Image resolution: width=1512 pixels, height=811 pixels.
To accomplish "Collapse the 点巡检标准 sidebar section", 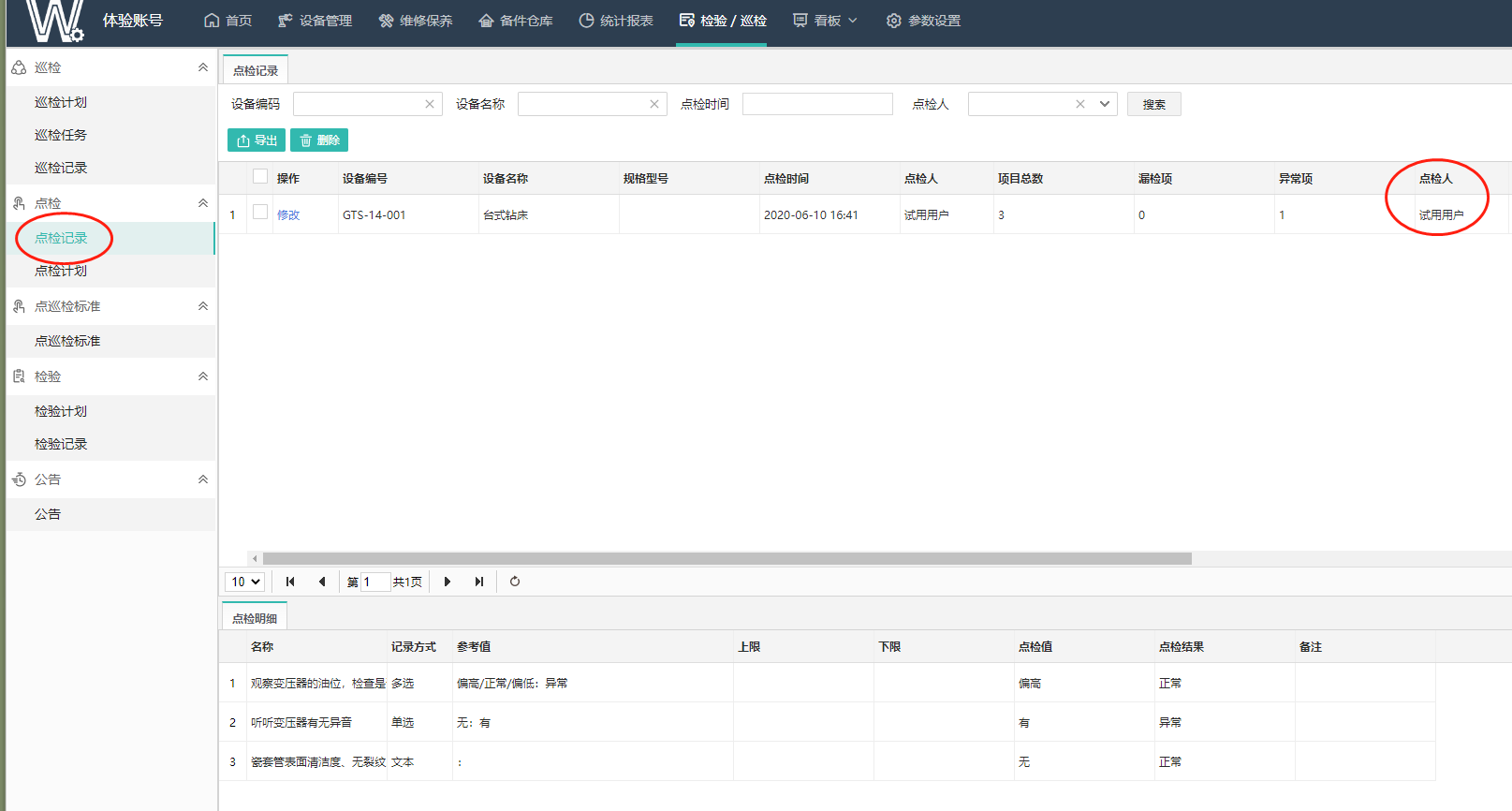I will click(203, 306).
